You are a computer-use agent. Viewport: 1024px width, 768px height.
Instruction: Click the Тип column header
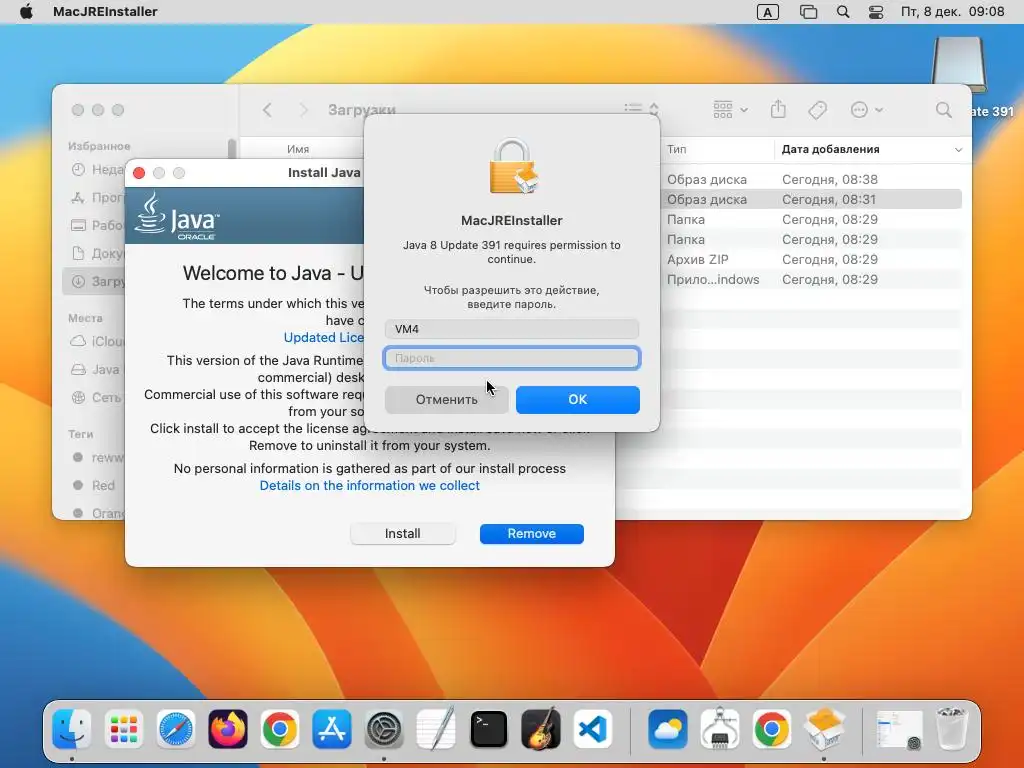tap(677, 149)
